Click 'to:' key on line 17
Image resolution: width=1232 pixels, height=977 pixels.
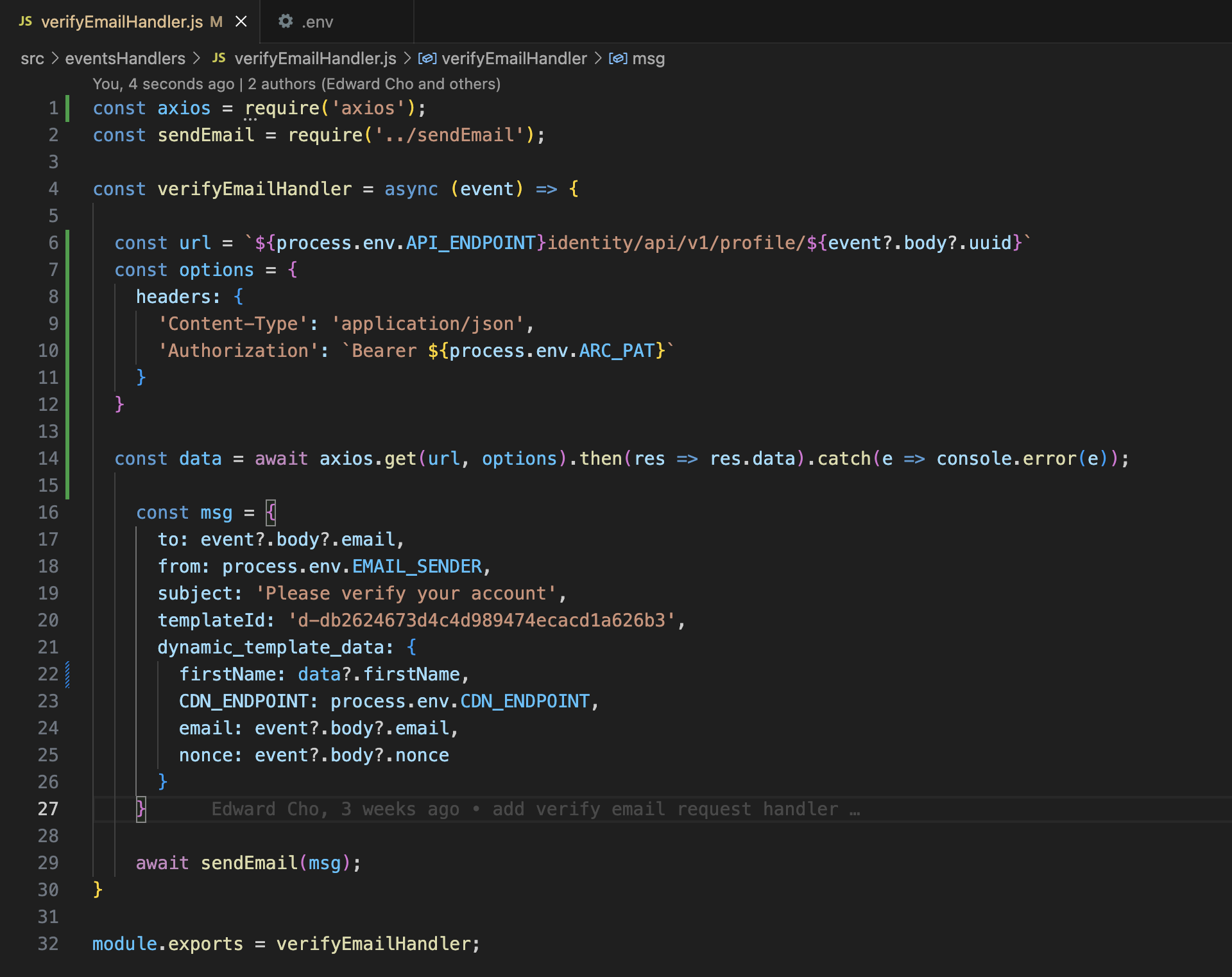coord(173,539)
